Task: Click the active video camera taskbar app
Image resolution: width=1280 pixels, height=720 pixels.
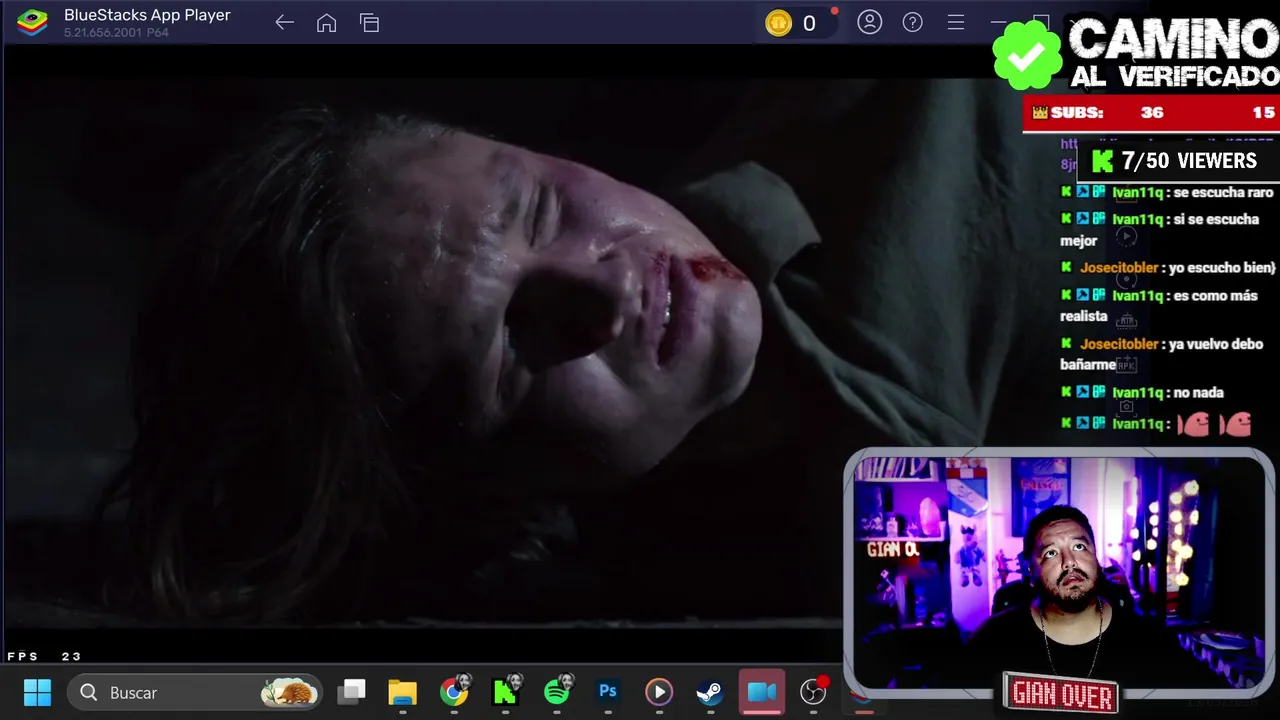Action: click(762, 692)
